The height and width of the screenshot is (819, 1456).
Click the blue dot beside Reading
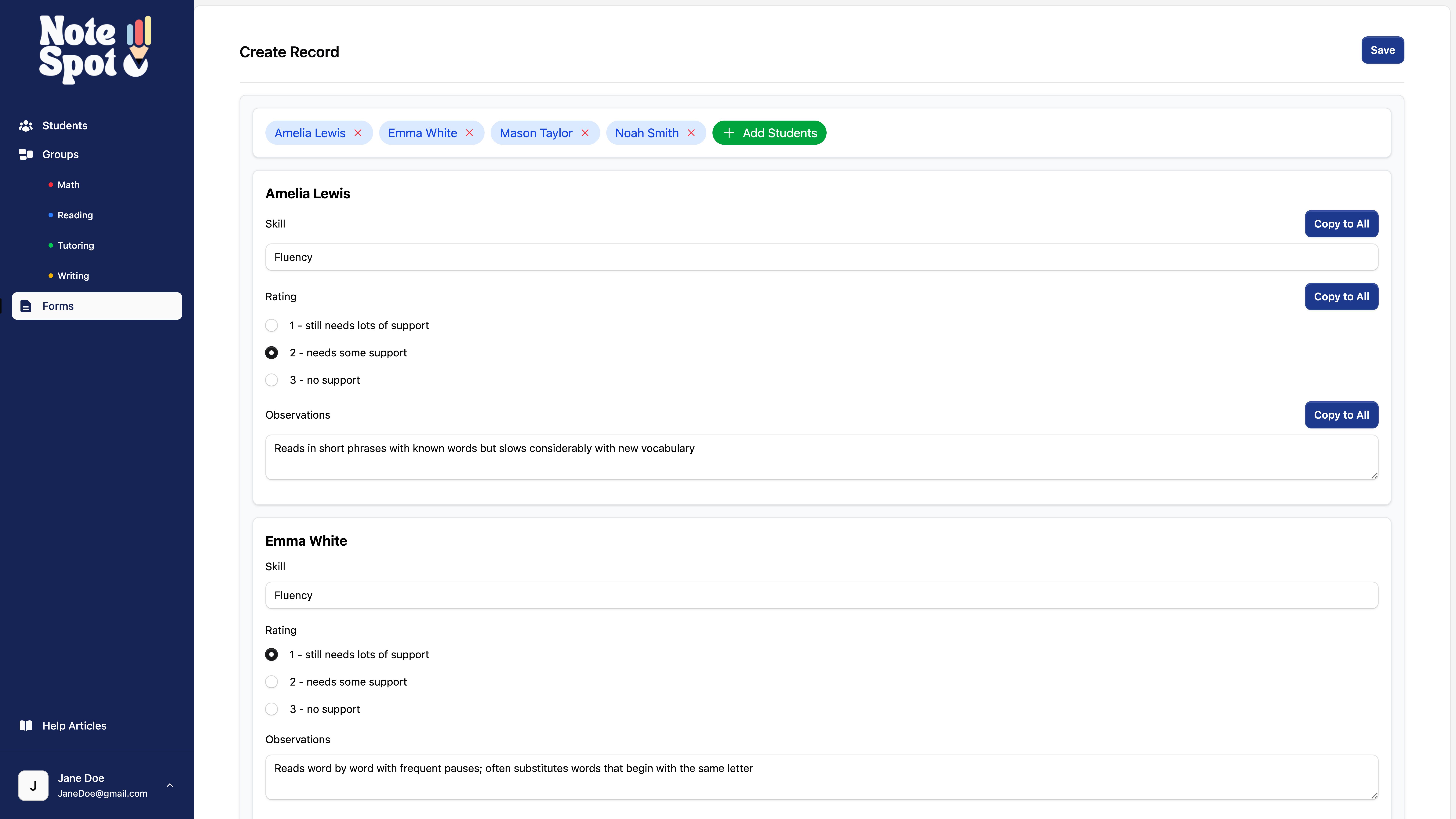click(x=51, y=215)
